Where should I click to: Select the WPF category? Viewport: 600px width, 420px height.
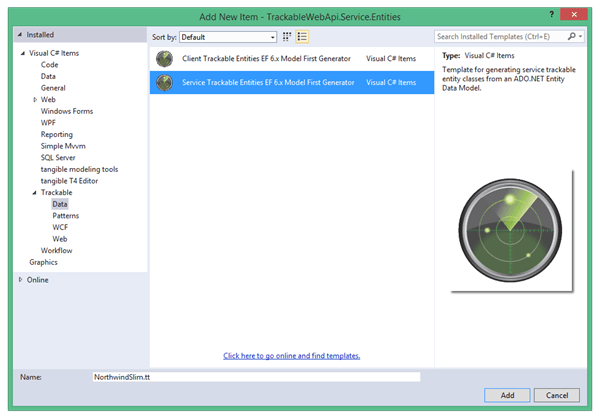tap(48, 123)
